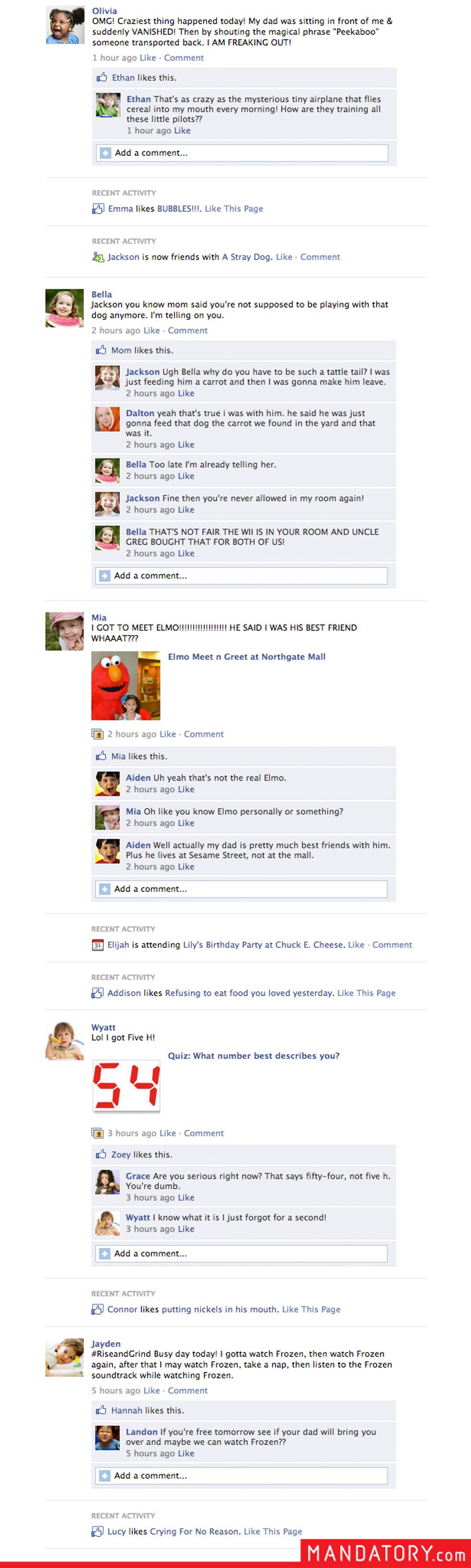Screen dimensions: 471x1568
Task: Open Elmo Meet n Greet at Northgate Mall
Action: [x=247, y=657]
